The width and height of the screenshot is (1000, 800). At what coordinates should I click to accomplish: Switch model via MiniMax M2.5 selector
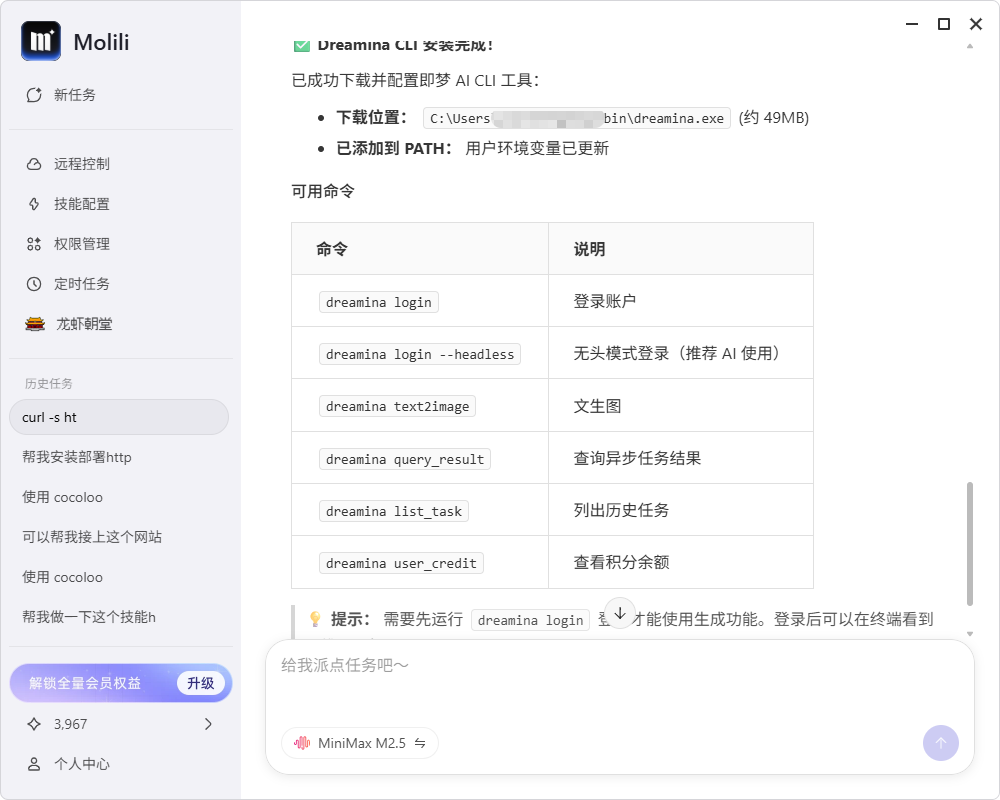[x=360, y=743]
